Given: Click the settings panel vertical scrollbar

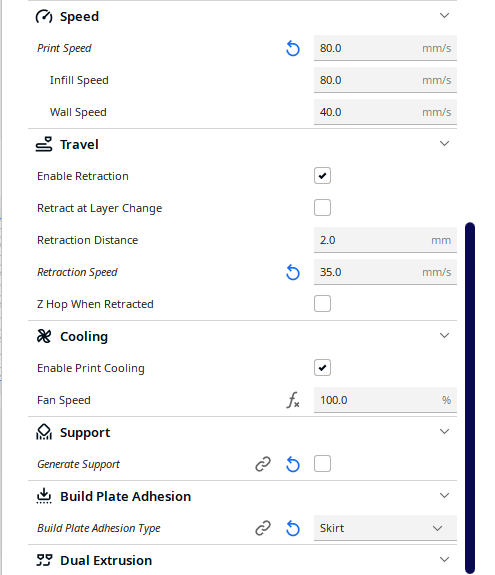Looking at the screenshot, I should tap(470, 398).
